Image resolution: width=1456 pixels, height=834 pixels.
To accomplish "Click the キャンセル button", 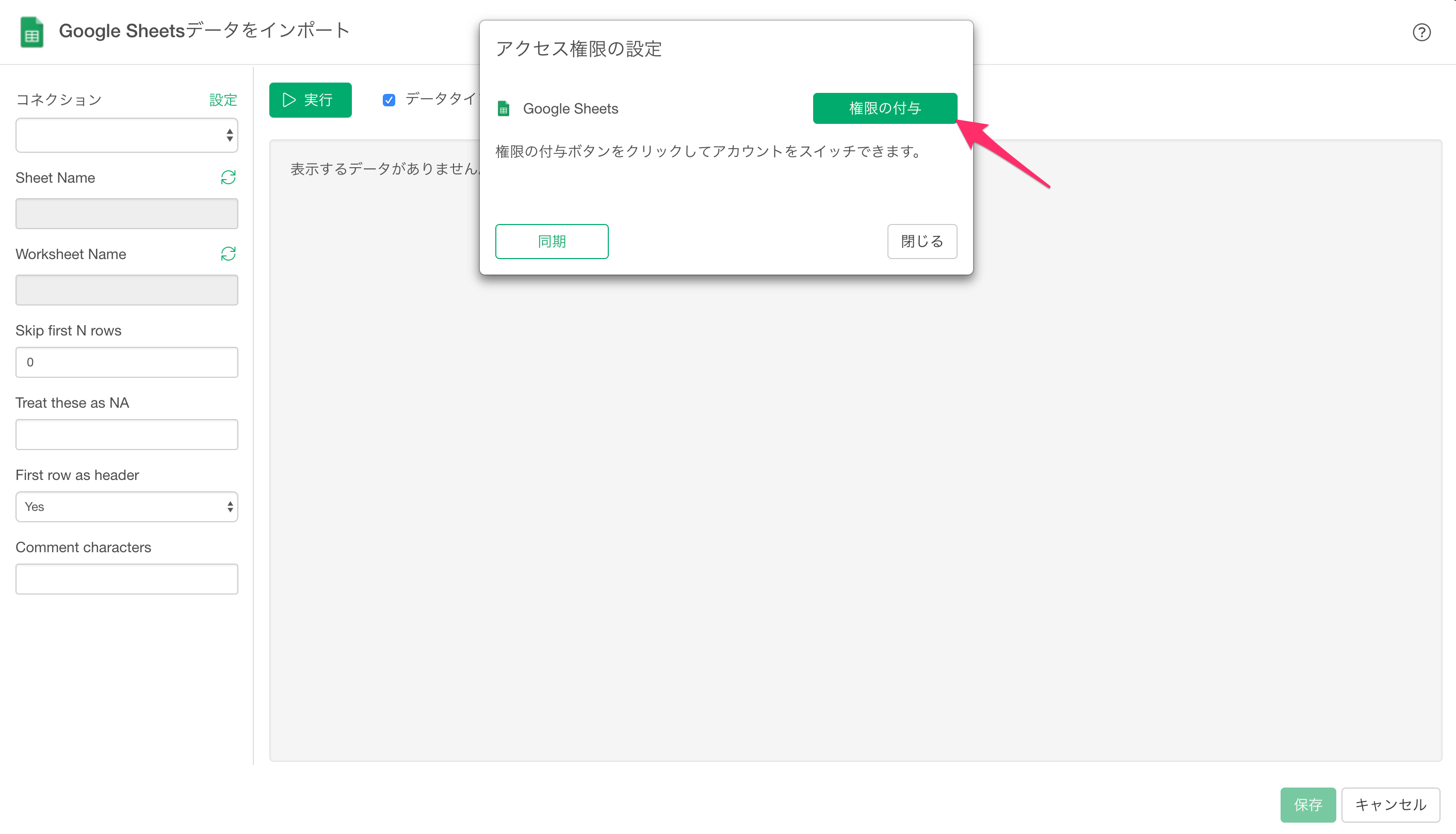I will (1390, 805).
